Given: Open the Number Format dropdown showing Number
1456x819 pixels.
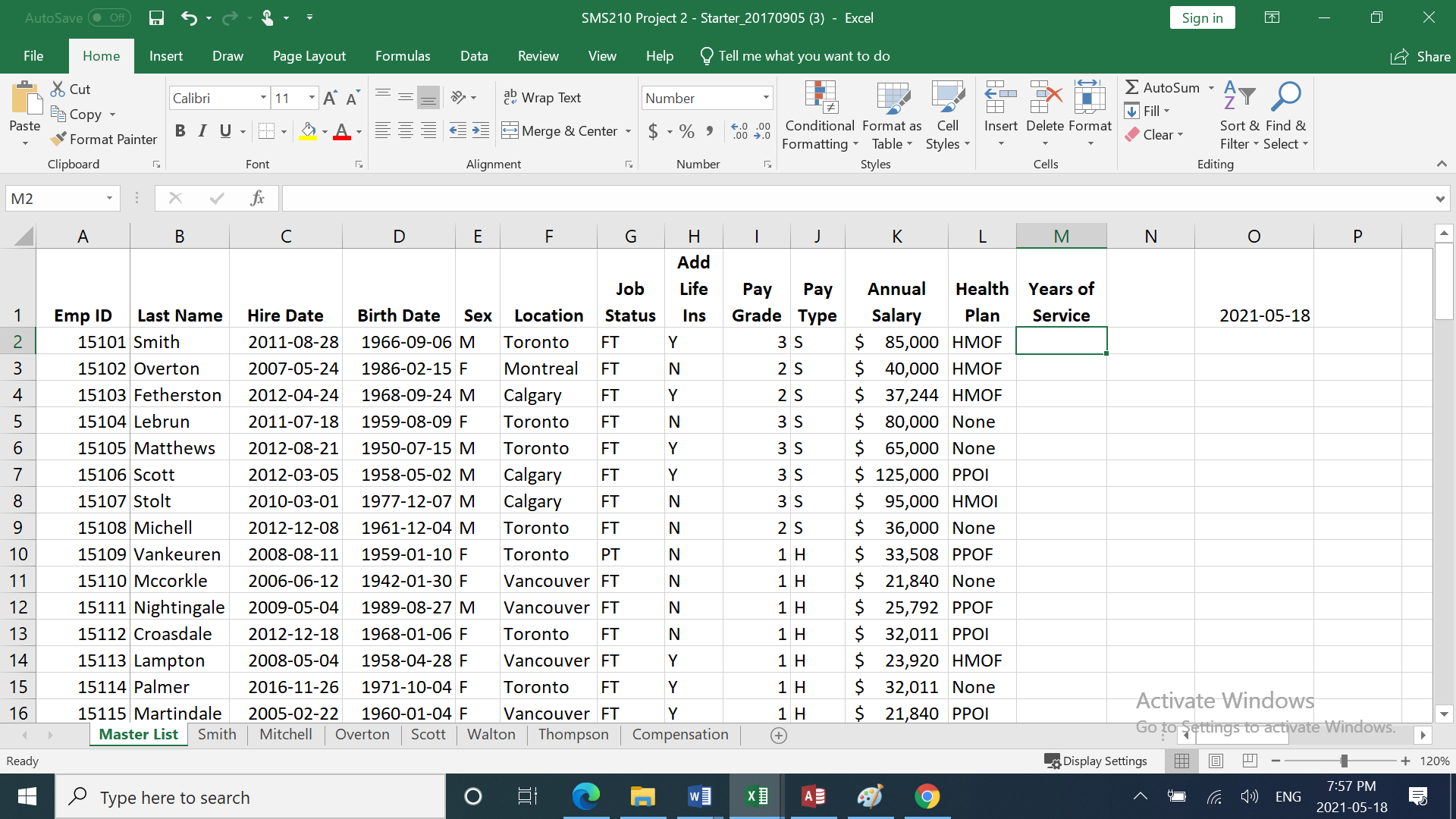Looking at the screenshot, I should click(764, 97).
